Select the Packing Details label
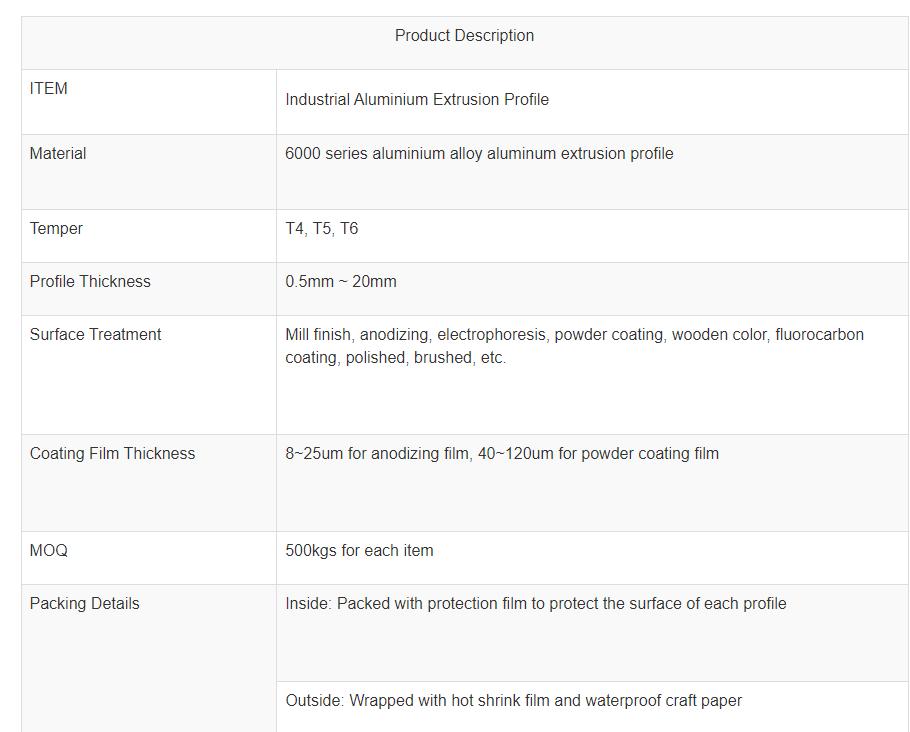The width and height of the screenshot is (910, 732). tap(84, 604)
